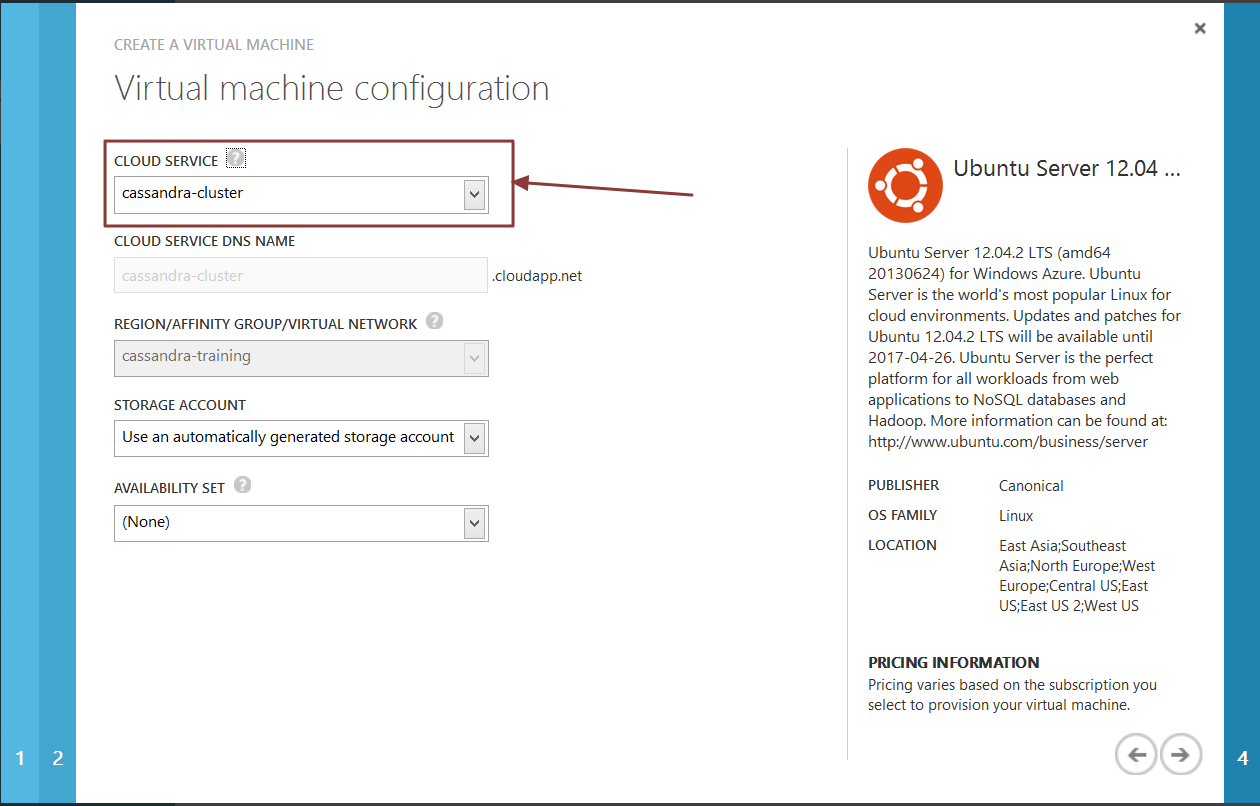Viewport: 1260px width, 806px height.
Task: Click the .cloudapp.net domain suffix
Action: (x=537, y=276)
